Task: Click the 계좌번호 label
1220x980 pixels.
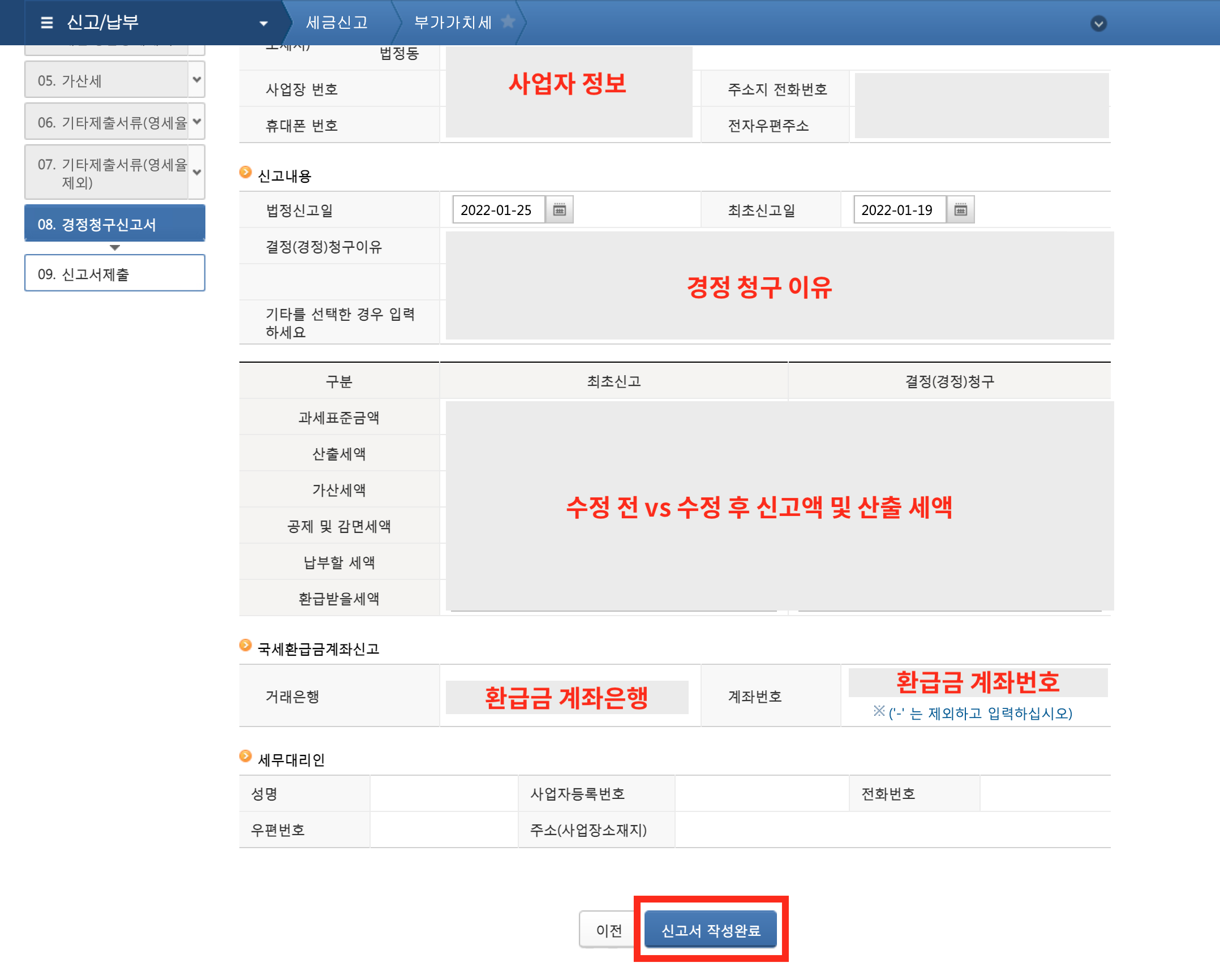Action: coord(755,697)
